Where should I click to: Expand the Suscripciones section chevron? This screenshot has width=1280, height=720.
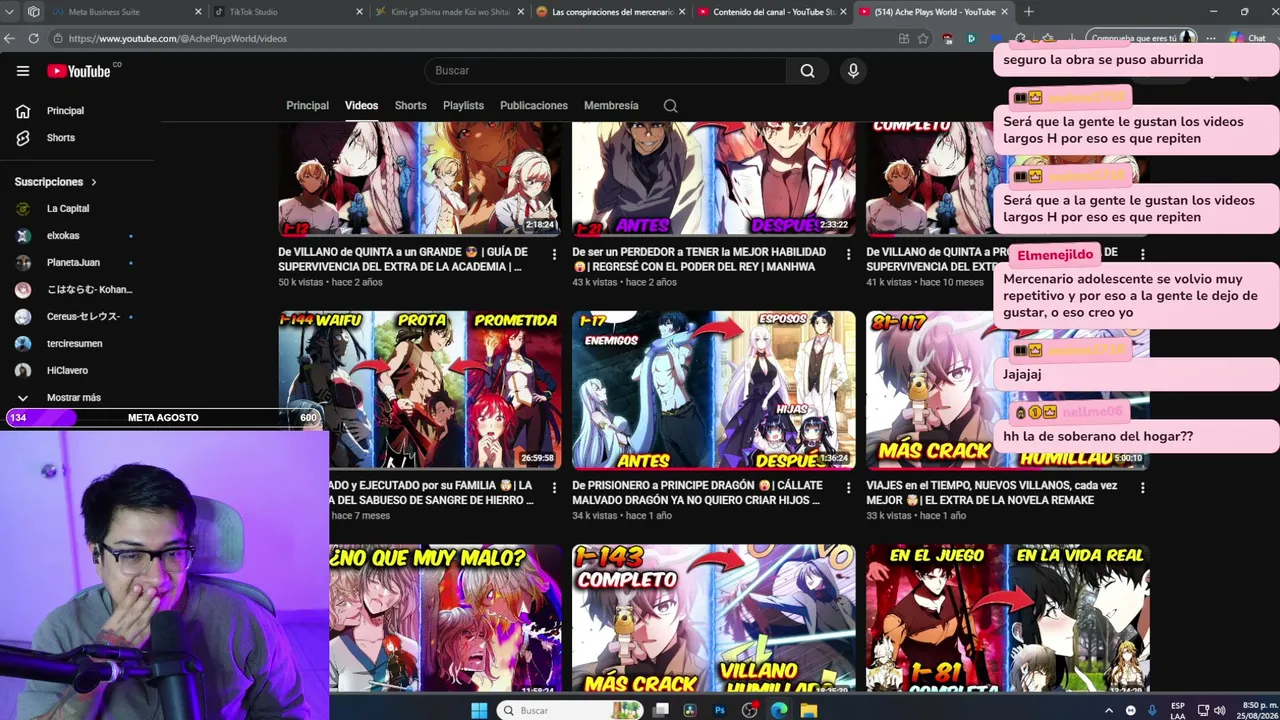[94, 182]
